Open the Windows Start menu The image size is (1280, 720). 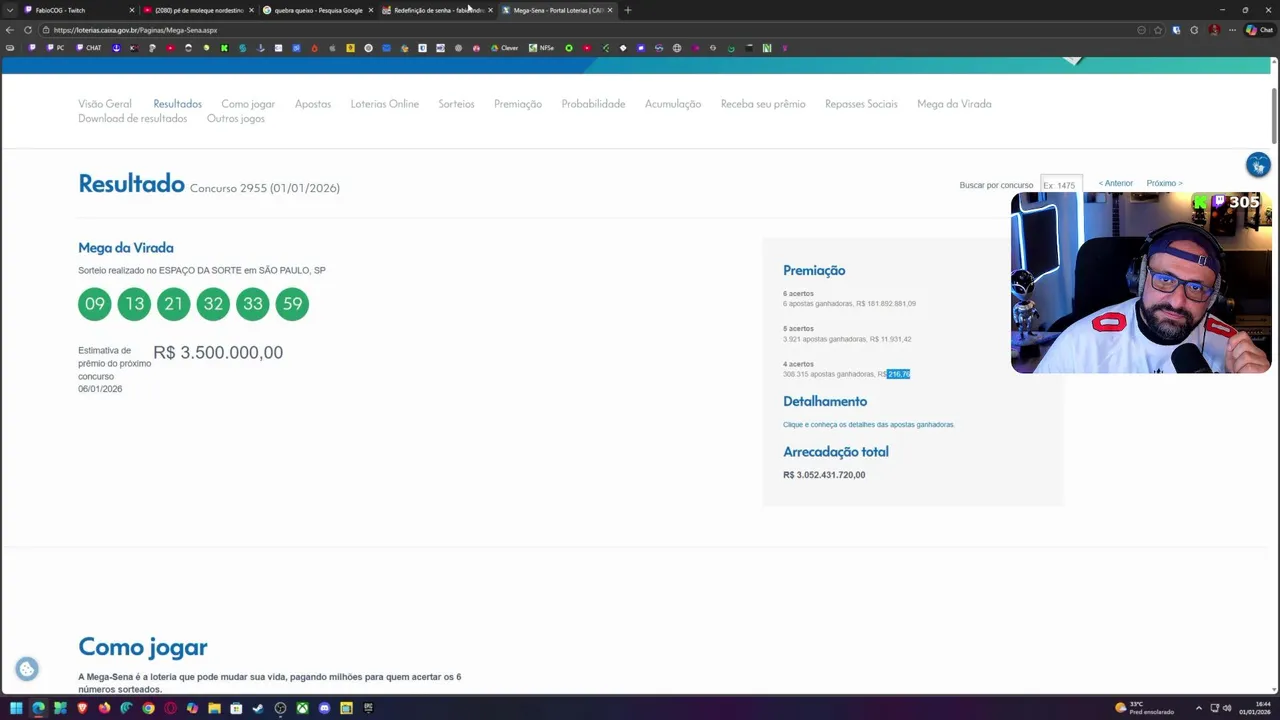click(16, 709)
